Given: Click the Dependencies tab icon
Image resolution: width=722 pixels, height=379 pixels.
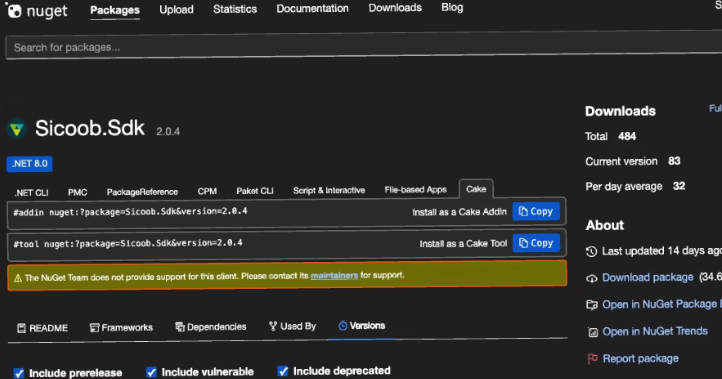Looking at the screenshot, I should 180,327.
